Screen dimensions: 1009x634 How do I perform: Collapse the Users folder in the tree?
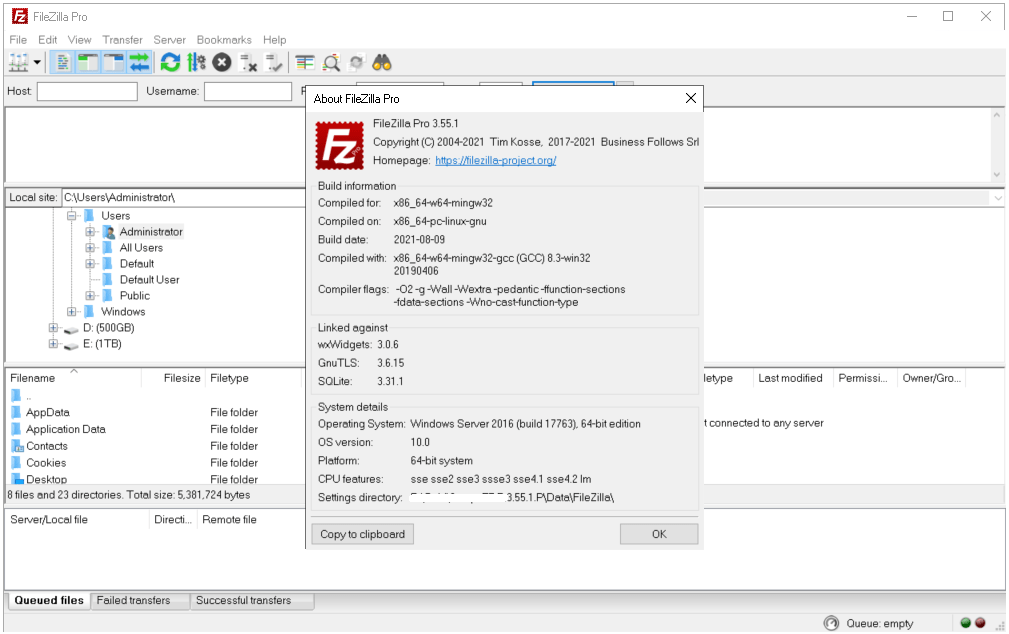pyautogui.click(x=71, y=216)
